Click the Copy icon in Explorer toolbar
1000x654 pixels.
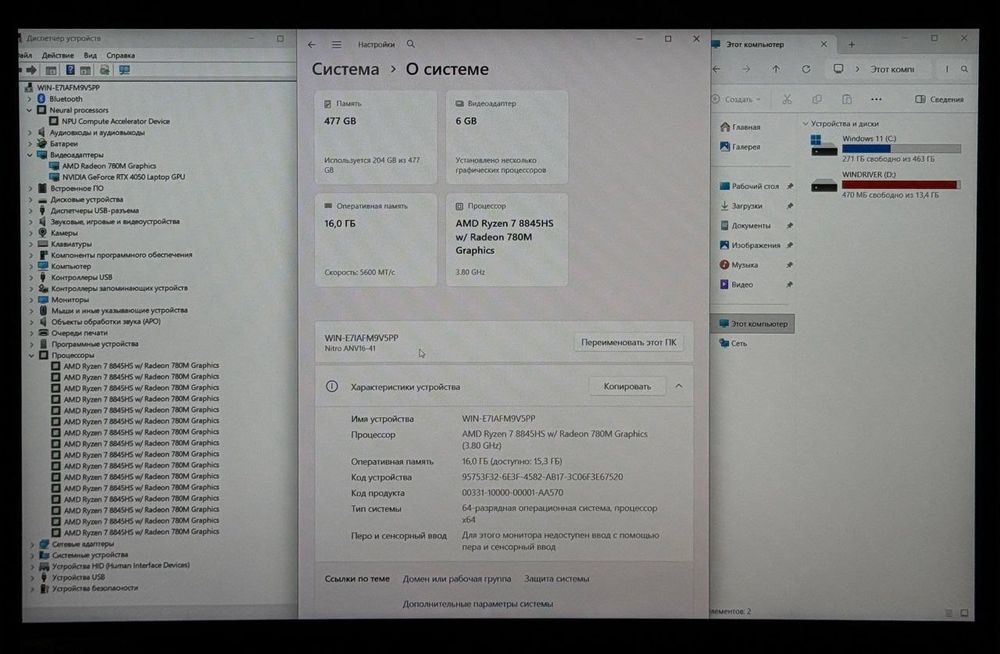click(817, 99)
